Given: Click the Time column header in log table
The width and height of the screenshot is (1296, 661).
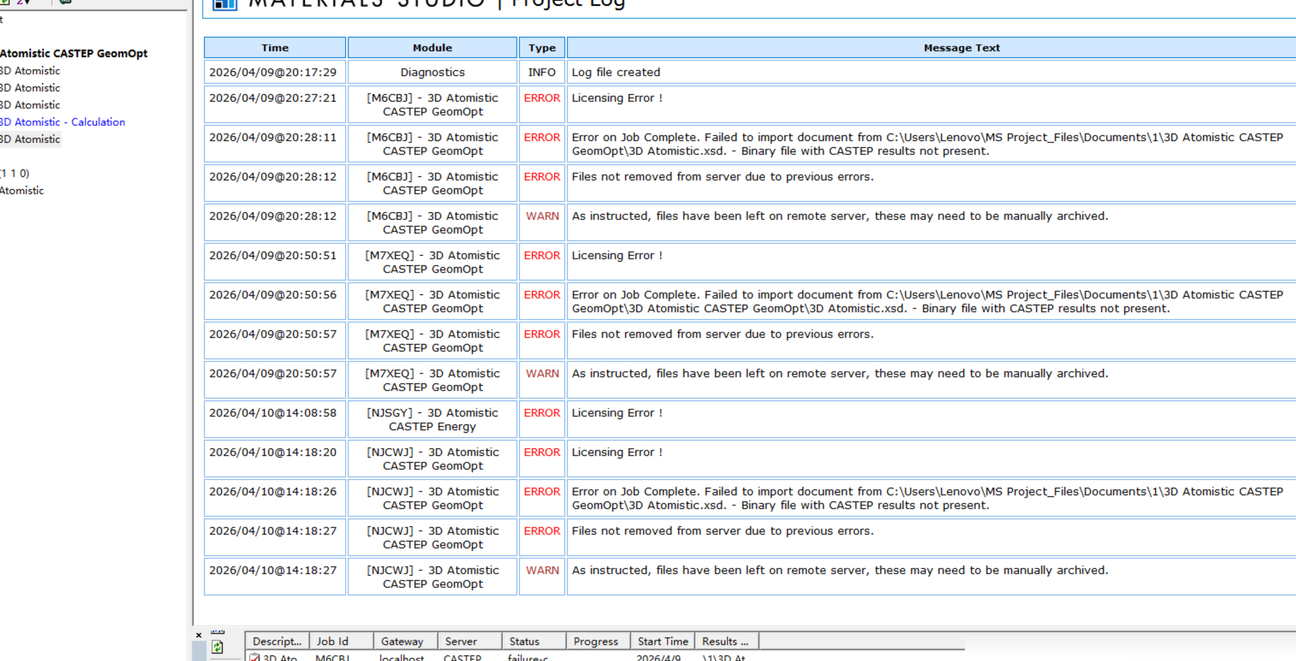Looking at the screenshot, I should point(275,48).
